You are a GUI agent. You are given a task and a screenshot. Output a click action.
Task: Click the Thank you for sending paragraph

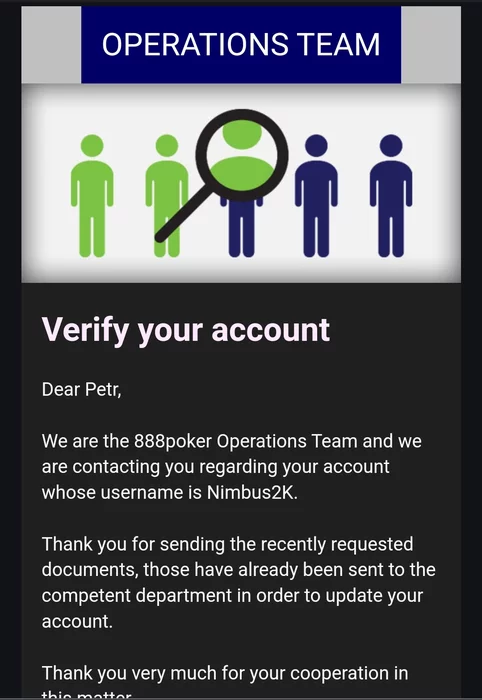238,583
